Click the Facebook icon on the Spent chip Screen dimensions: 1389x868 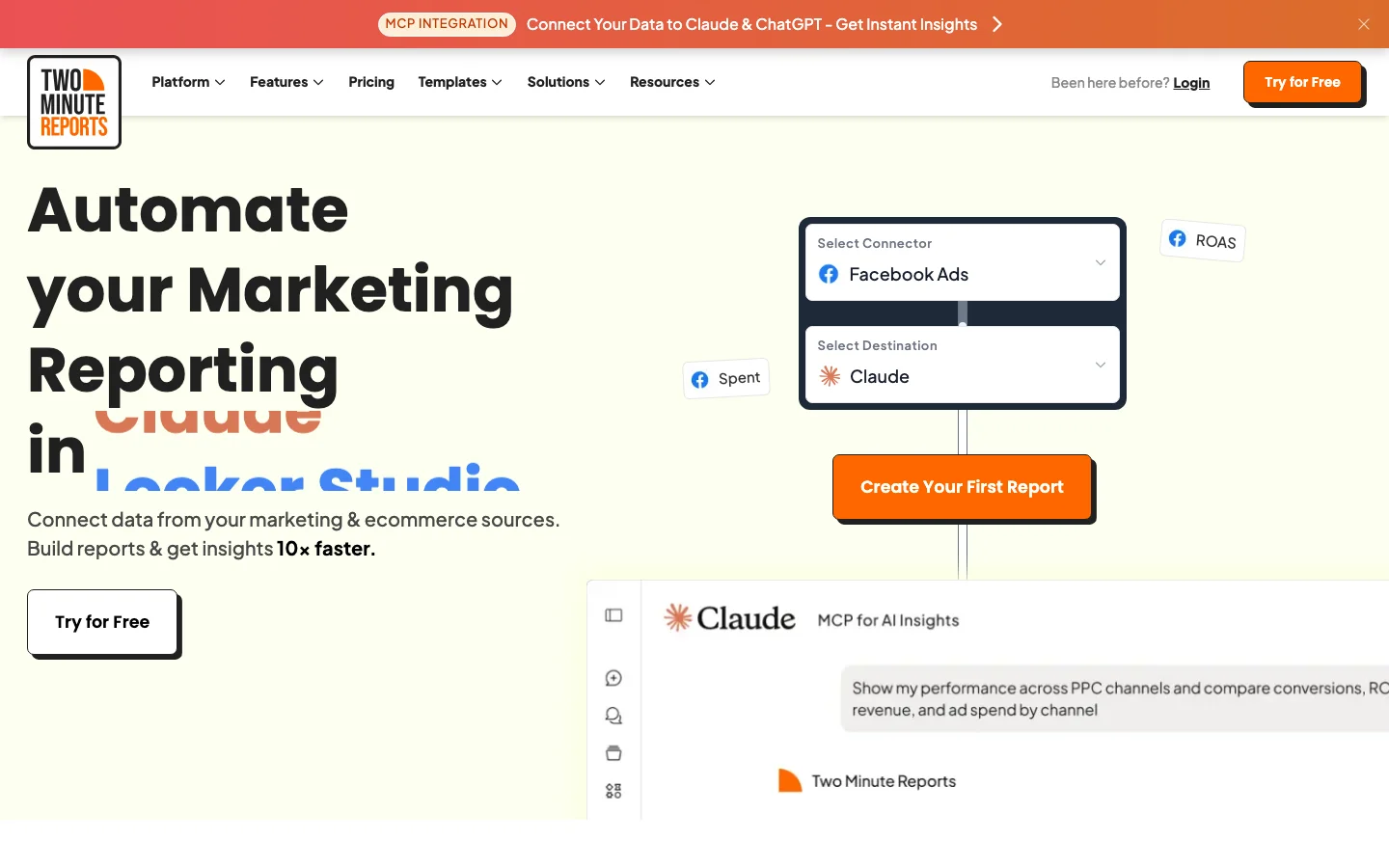point(700,380)
